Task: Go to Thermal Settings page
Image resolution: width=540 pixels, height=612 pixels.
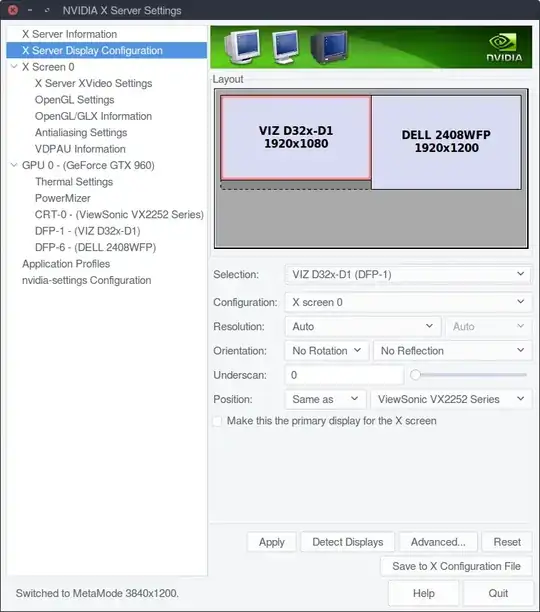Action: coord(74,181)
